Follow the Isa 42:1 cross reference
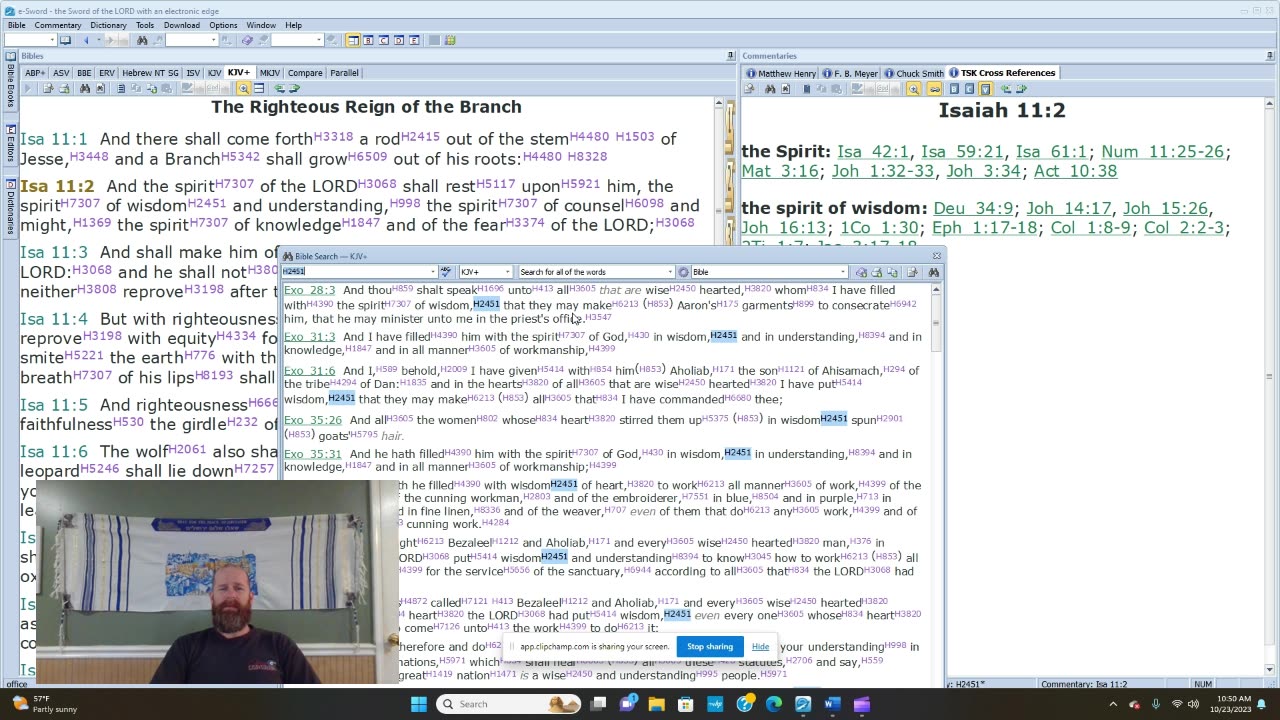The image size is (1280, 720). point(873,152)
